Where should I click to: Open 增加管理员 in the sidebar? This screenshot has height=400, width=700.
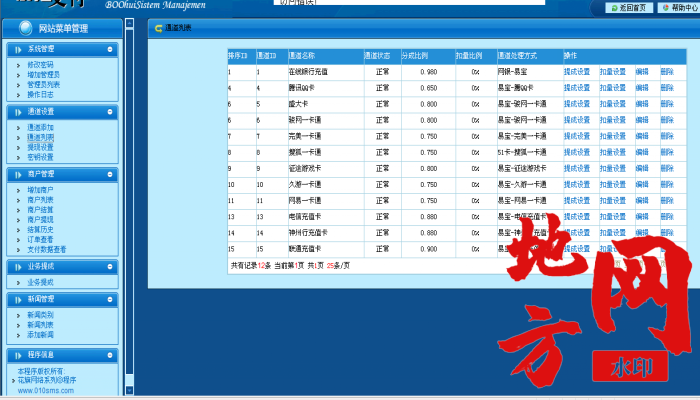point(43,75)
